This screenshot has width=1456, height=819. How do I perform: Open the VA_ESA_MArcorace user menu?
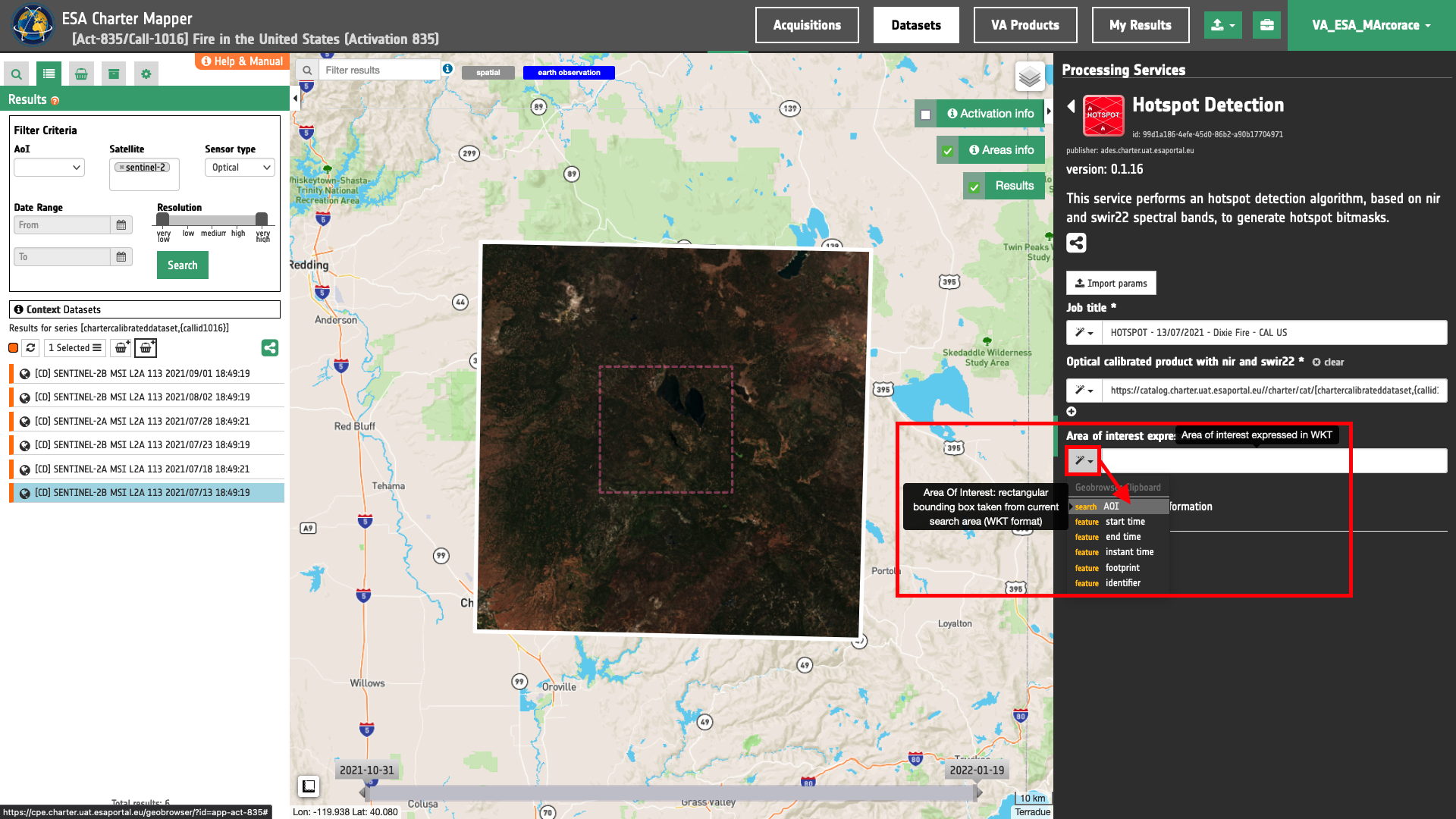(1371, 25)
